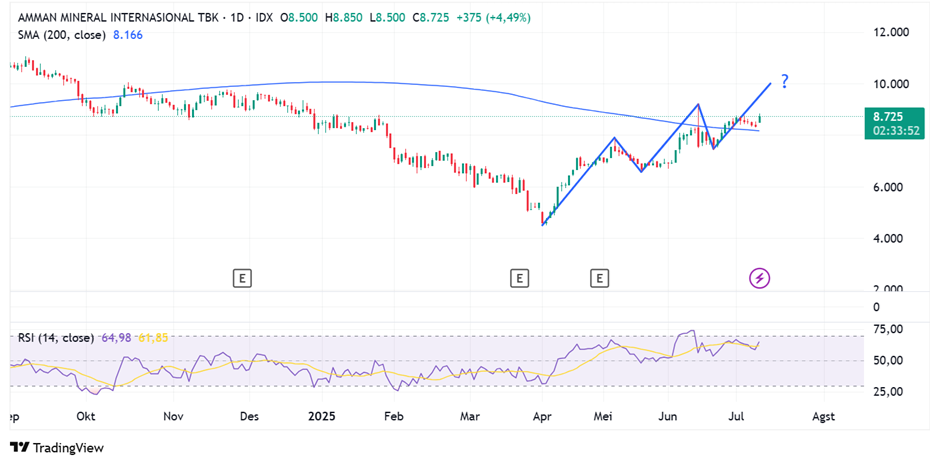Open the rightmost earnings E marker
This screenshot has width=930, height=465.
tap(600, 277)
